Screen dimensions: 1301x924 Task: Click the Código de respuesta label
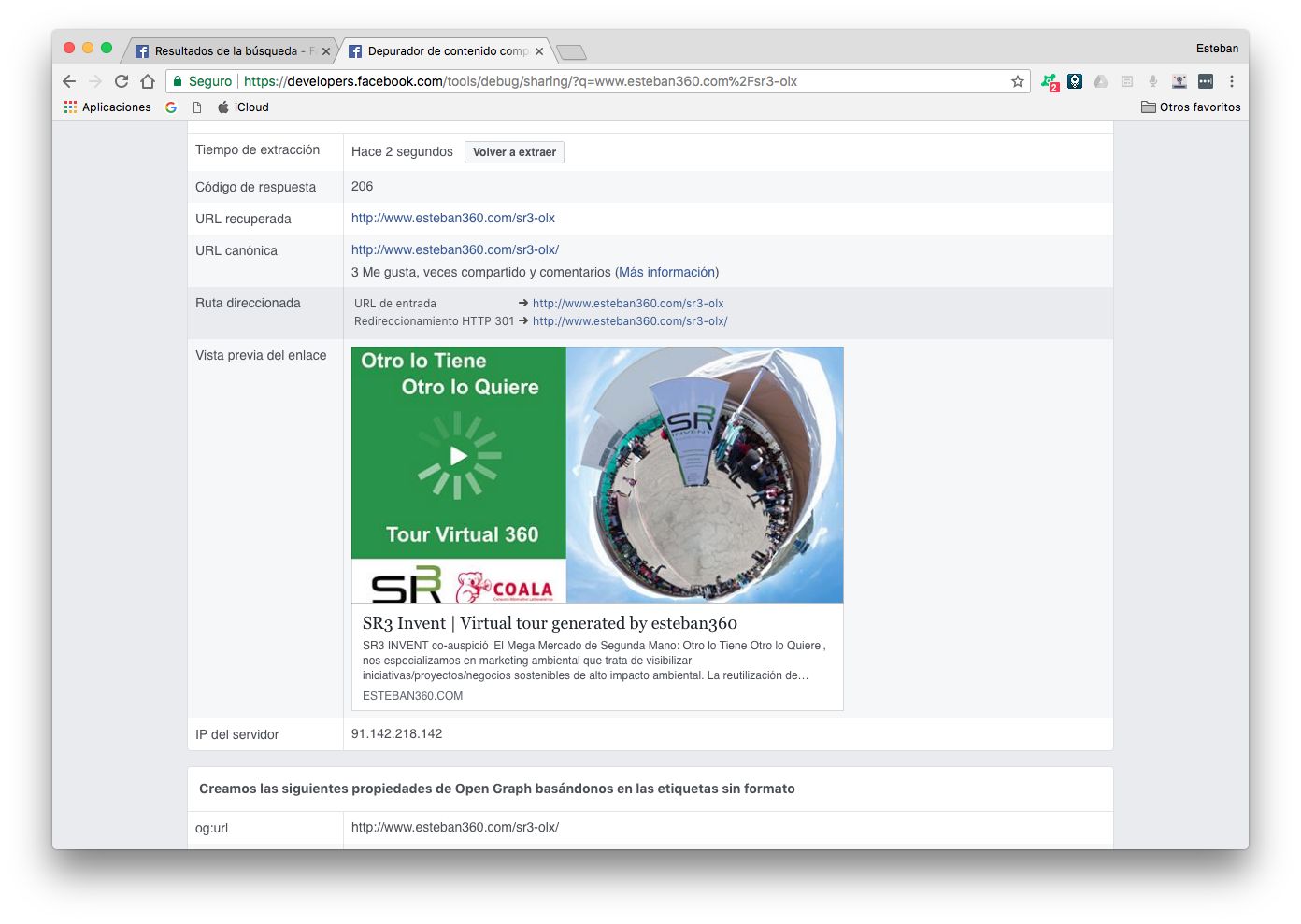[x=255, y=187]
